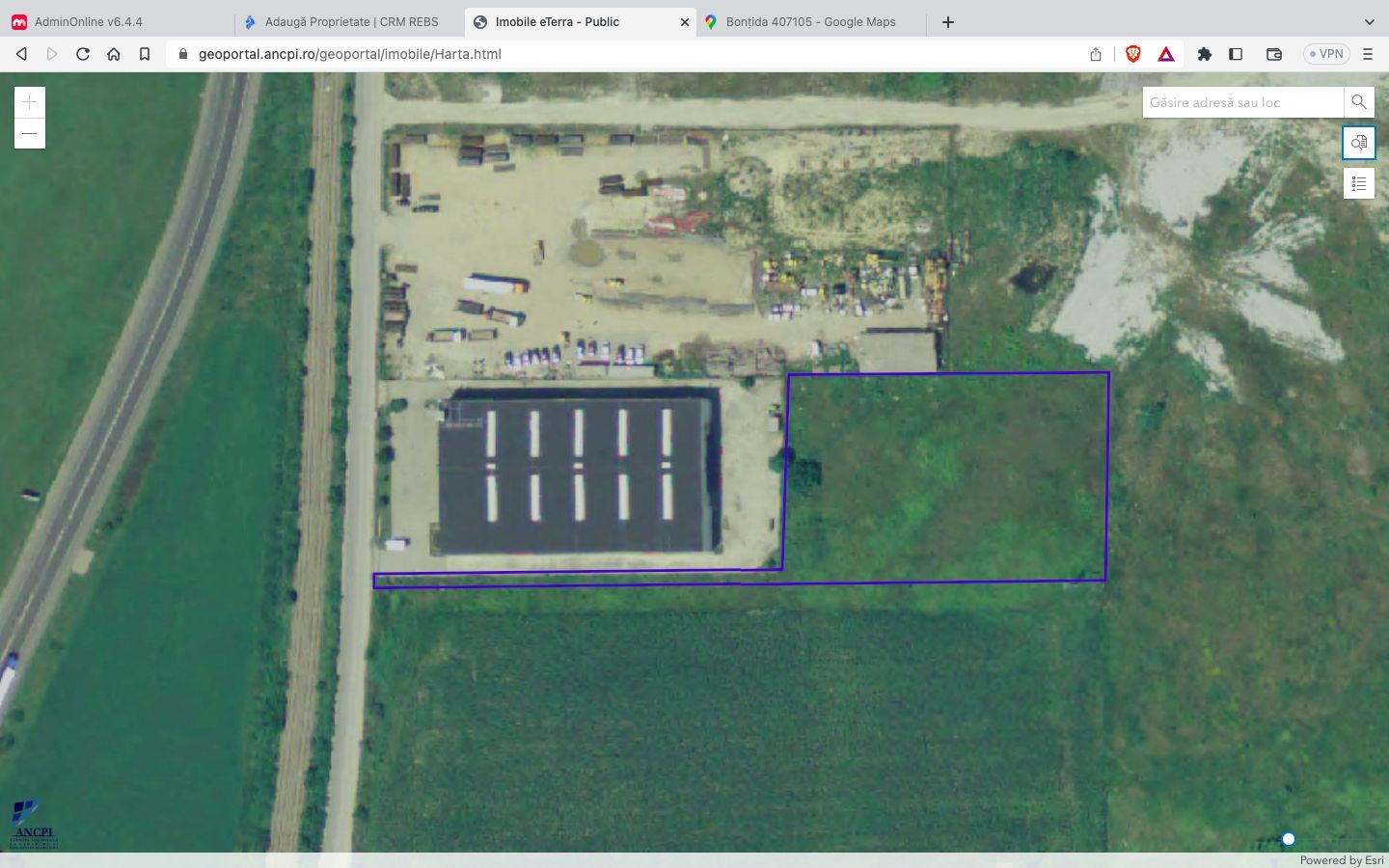Toggle the VPN button
The image size is (1389, 868).
tap(1325, 54)
